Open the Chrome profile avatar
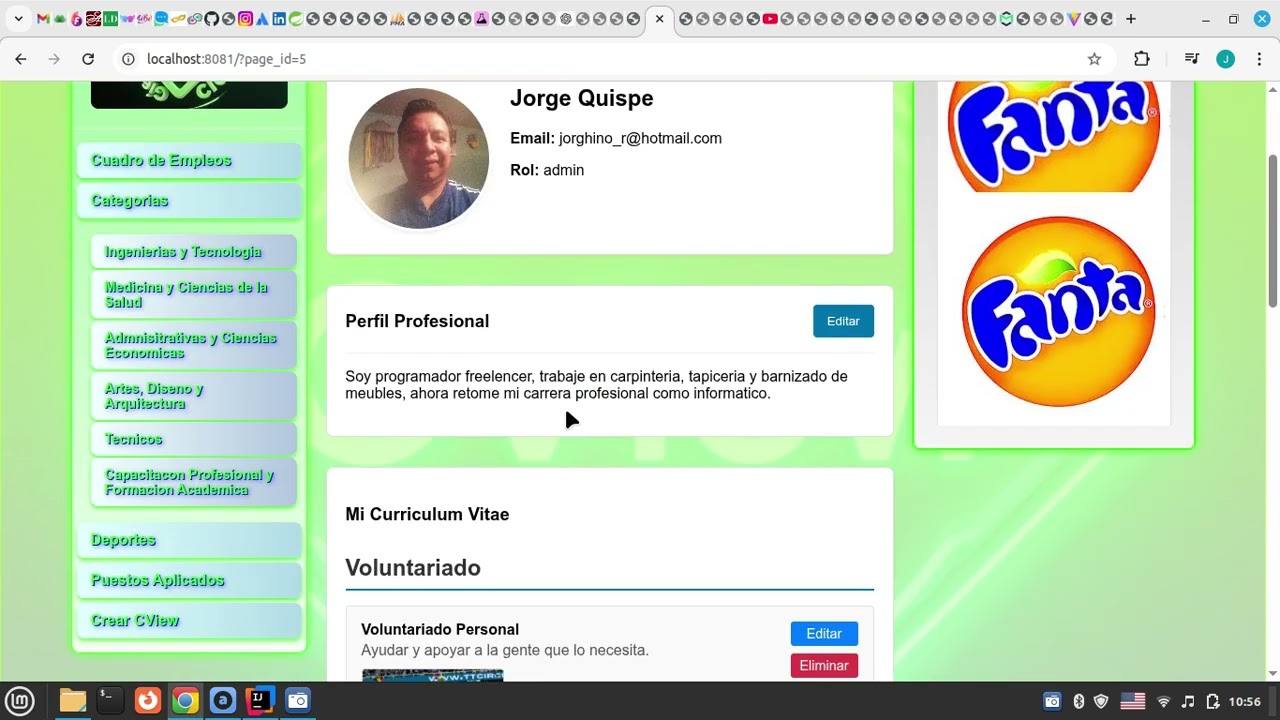This screenshot has height=720, width=1280. pos(1225,59)
